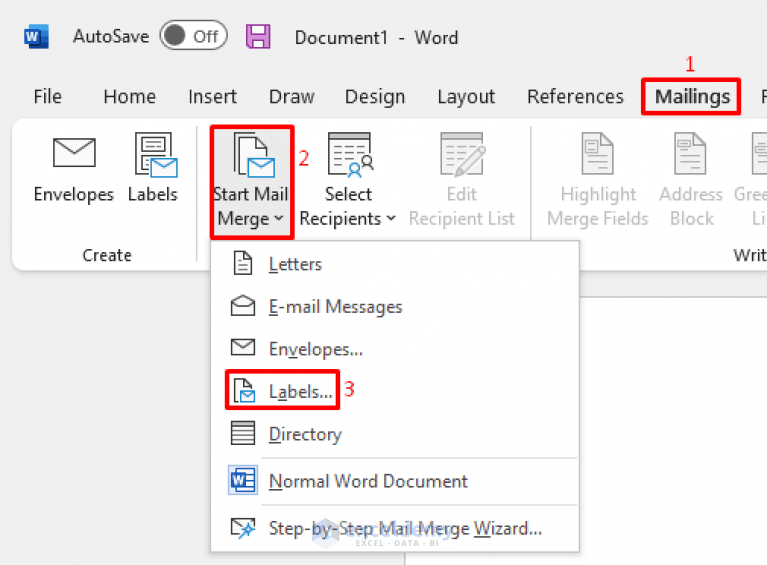Image resolution: width=767 pixels, height=565 pixels.
Task: Click the Highlight Merge Fields label text
Action: (x=598, y=206)
